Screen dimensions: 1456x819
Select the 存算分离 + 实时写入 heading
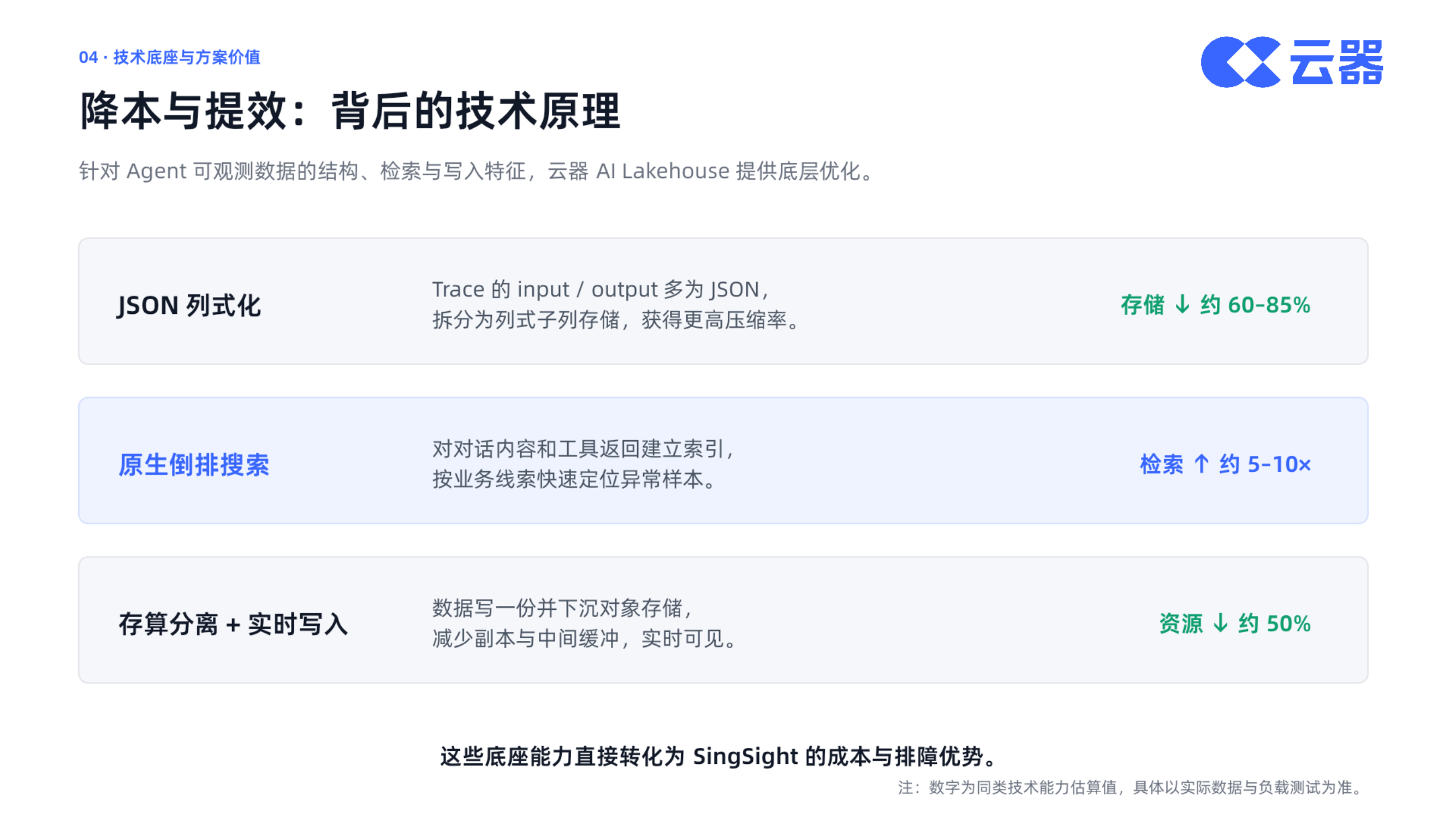[233, 624]
